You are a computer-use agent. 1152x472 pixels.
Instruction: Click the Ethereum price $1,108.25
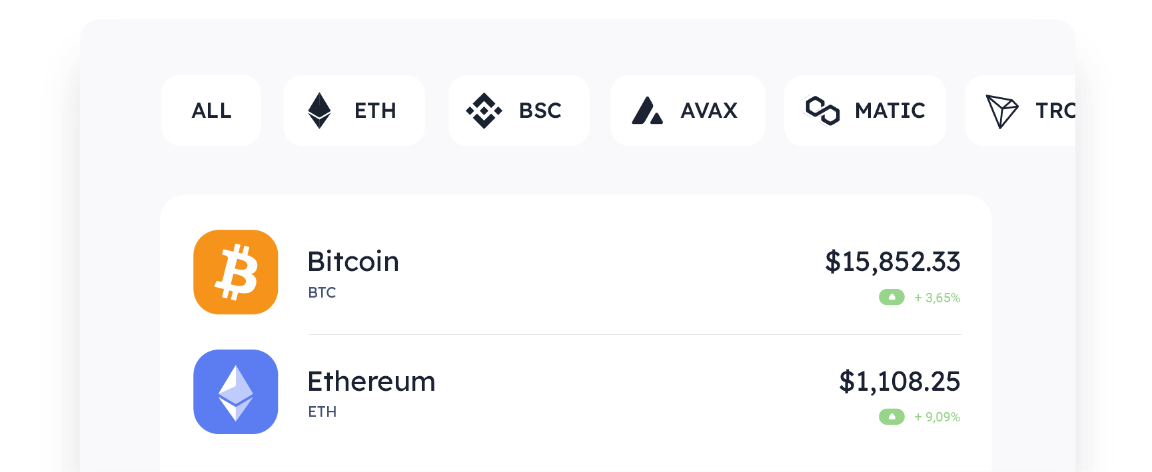[899, 382]
